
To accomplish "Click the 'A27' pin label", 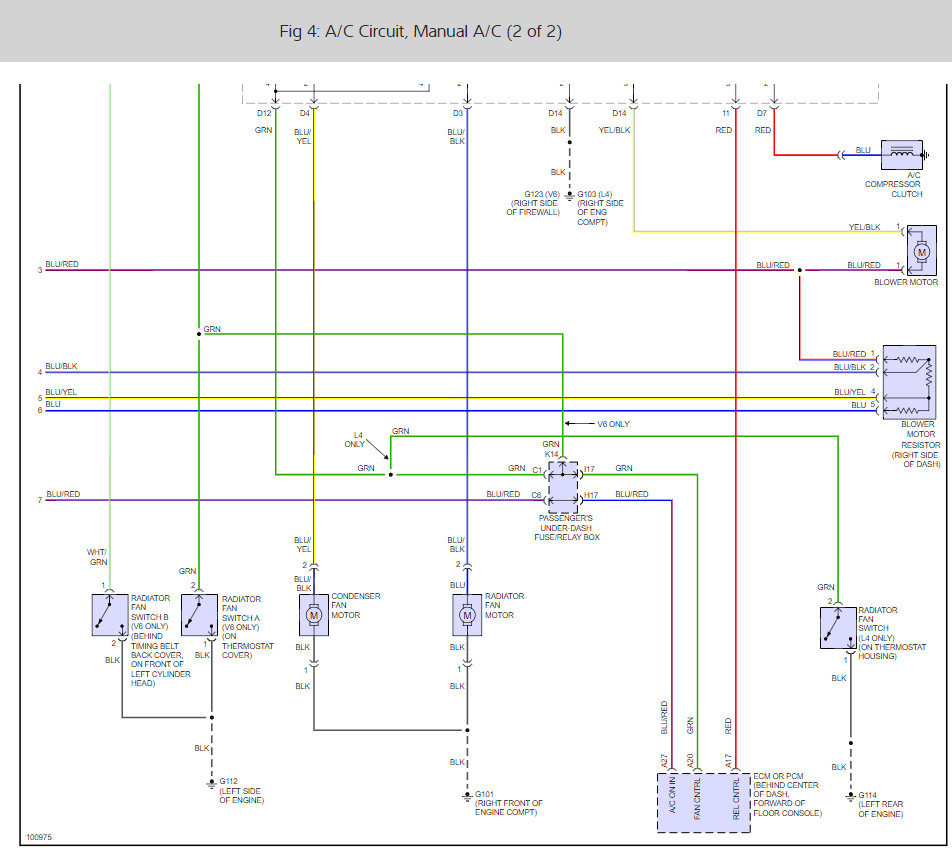I will click(664, 761).
